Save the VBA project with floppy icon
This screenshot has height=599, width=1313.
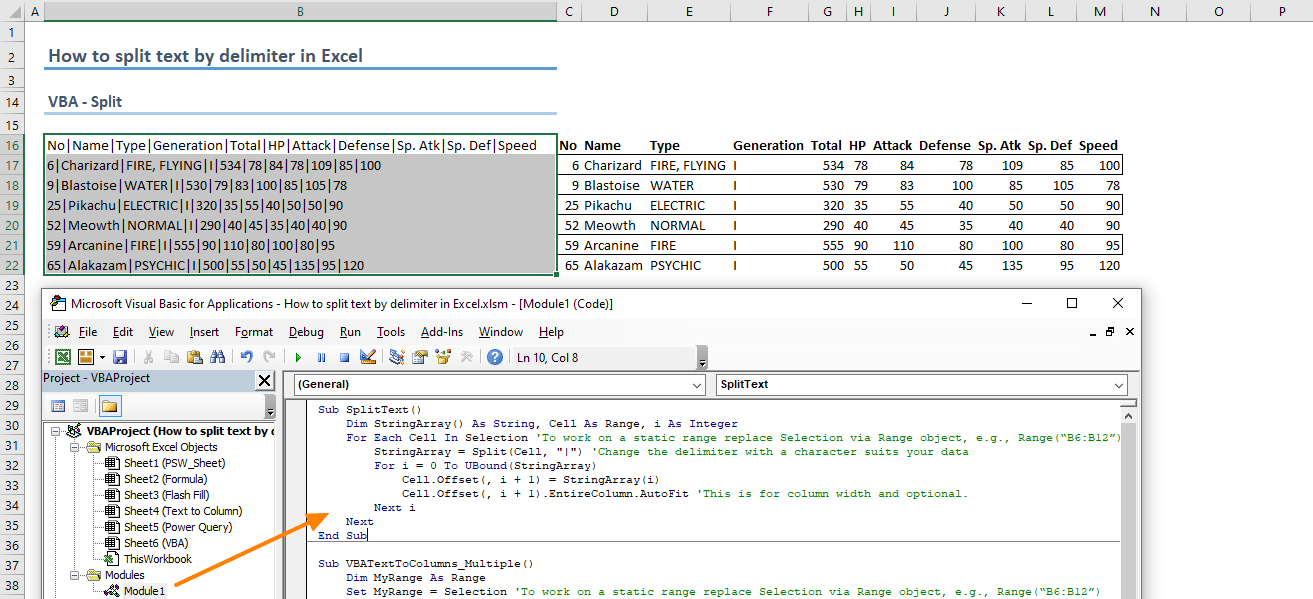point(120,357)
